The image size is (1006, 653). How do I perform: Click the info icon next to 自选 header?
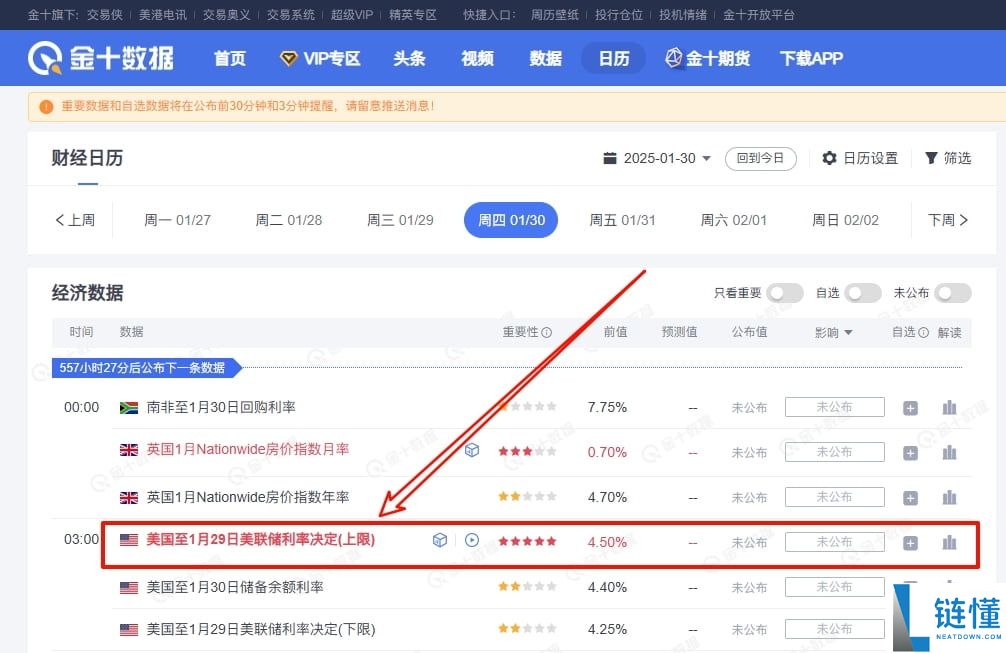(923, 332)
